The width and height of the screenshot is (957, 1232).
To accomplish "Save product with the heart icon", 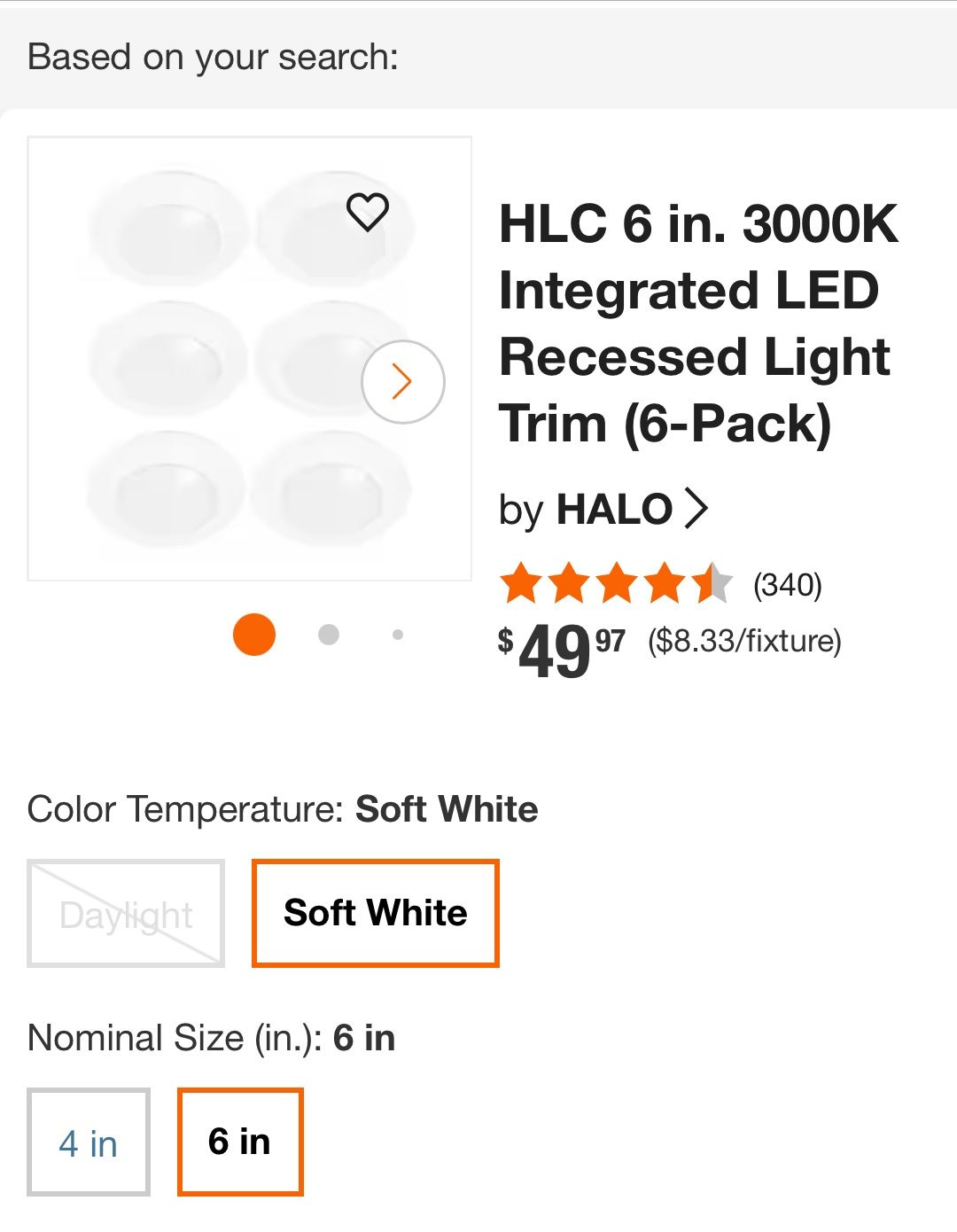I will (x=367, y=212).
